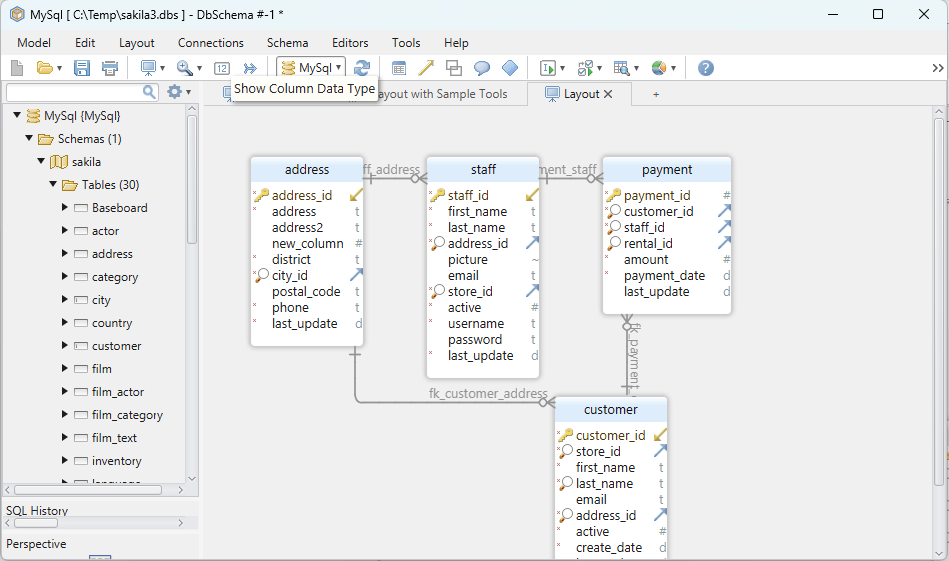This screenshot has height=561, width=949.
Task: Click the address table header in diagram
Action: tap(307, 169)
